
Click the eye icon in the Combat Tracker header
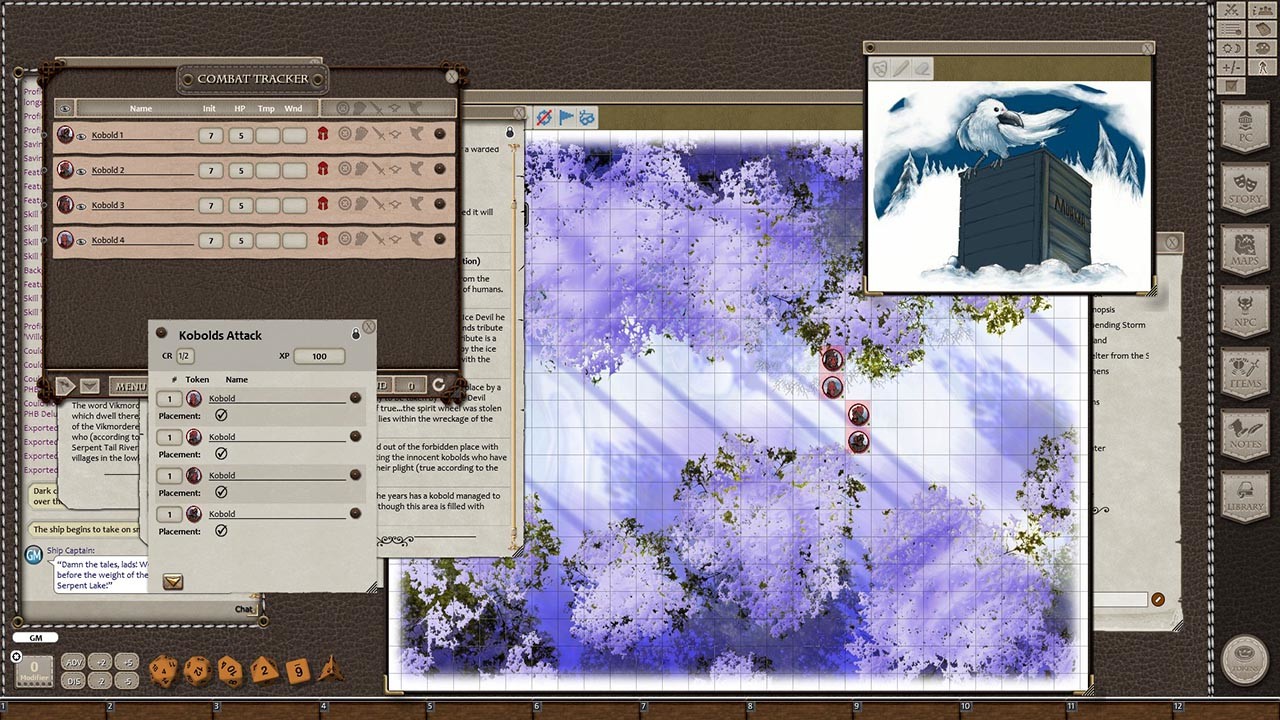coord(63,108)
